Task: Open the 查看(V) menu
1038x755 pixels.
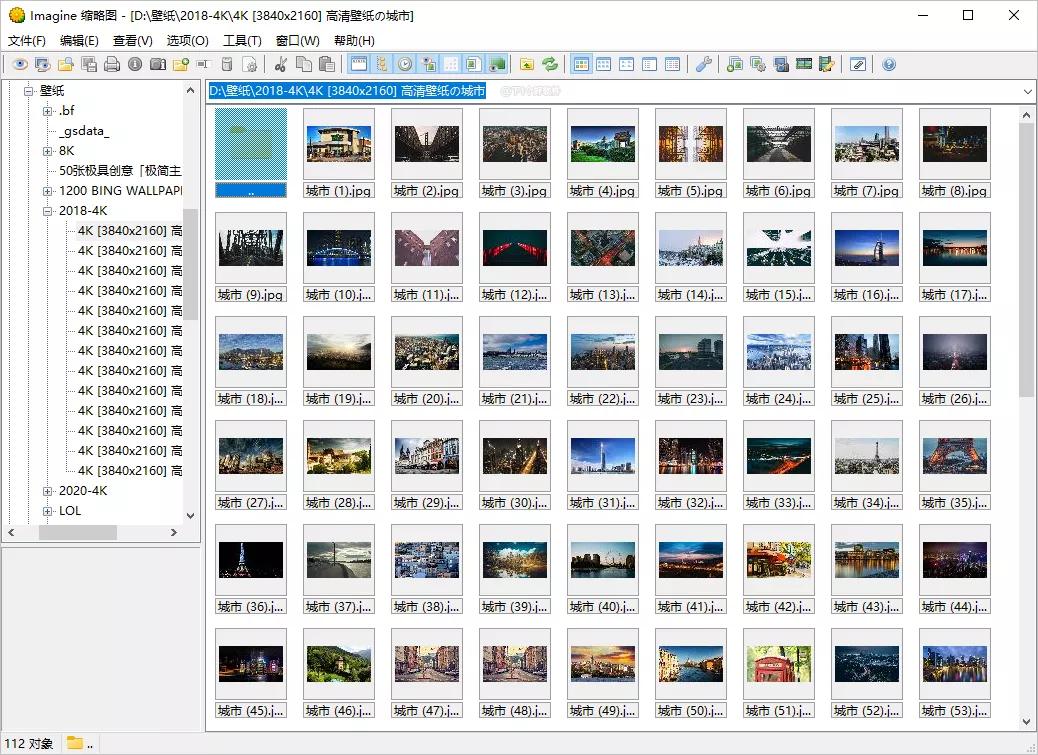Action: point(131,41)
